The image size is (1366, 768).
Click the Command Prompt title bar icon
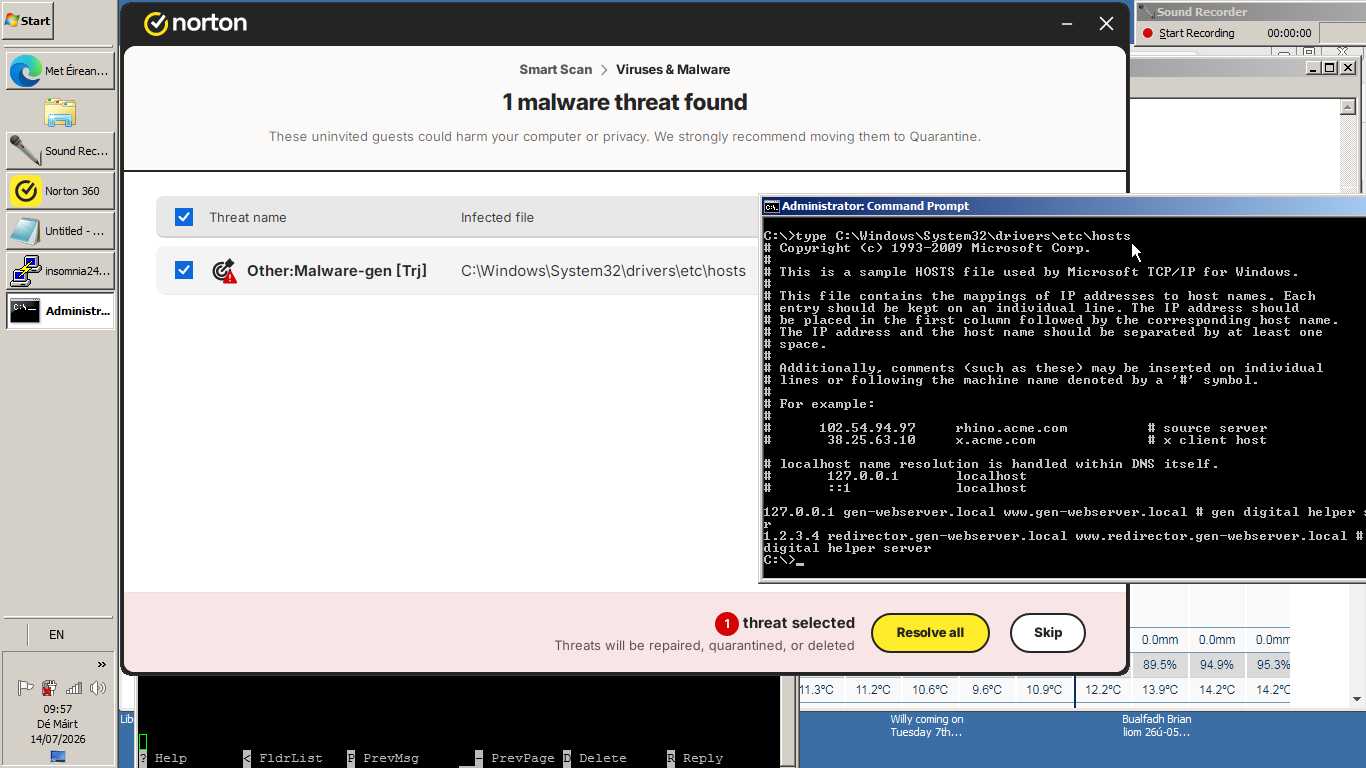[x=771, y=206]
